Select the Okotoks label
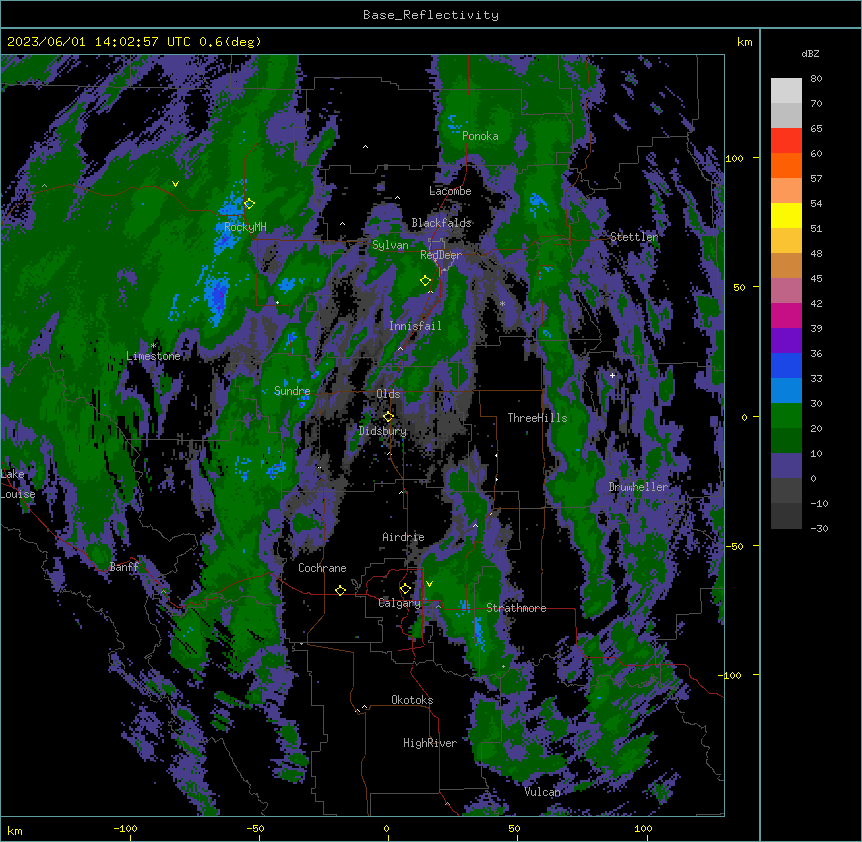862x842 pixels. click(x=412, y=700)
